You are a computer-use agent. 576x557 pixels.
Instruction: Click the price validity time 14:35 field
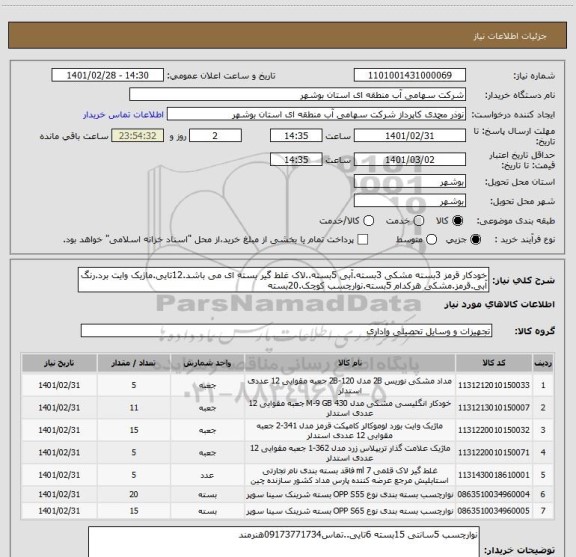click(296, 159)
